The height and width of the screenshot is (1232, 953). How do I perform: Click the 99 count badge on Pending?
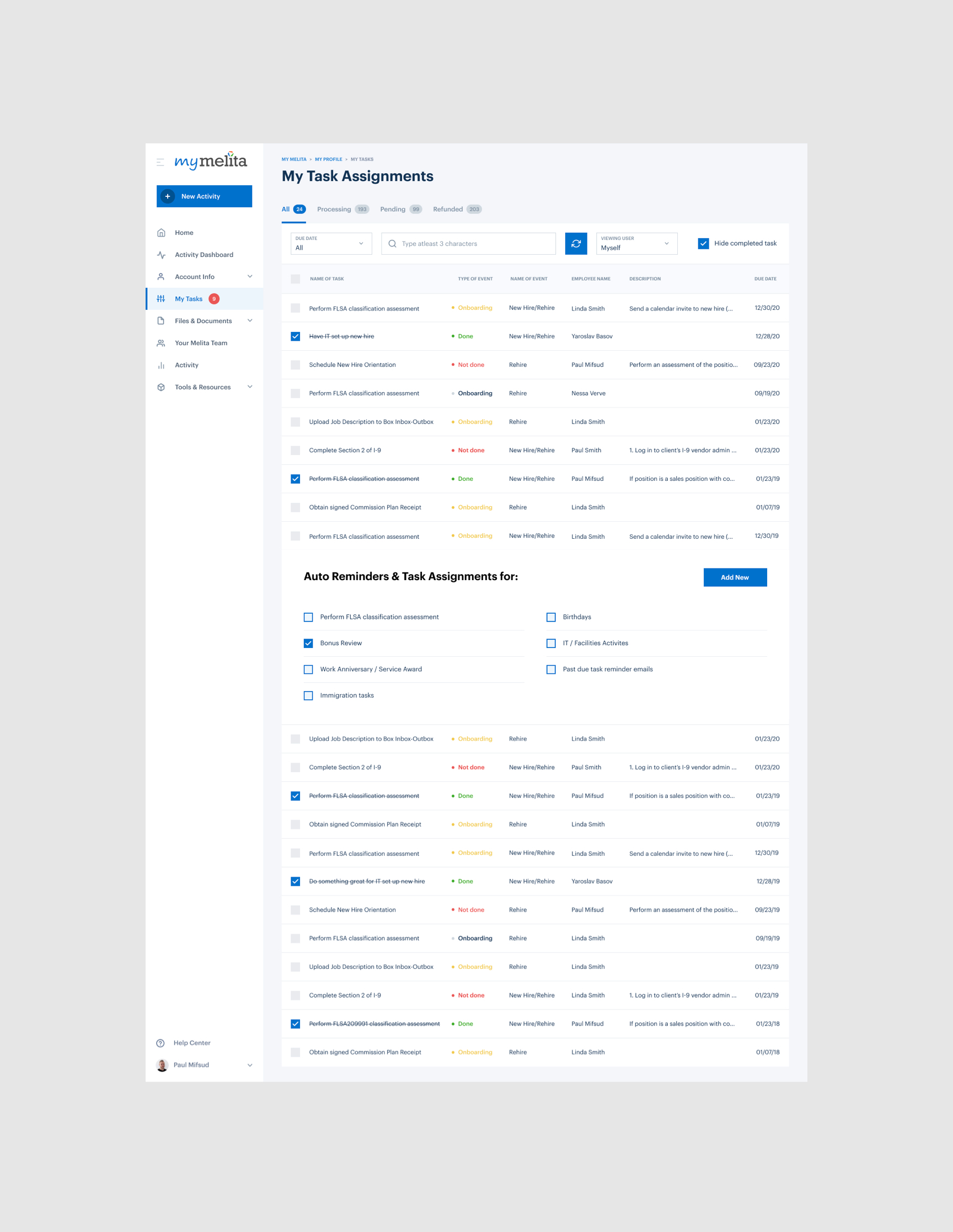[x=416, y=209]
